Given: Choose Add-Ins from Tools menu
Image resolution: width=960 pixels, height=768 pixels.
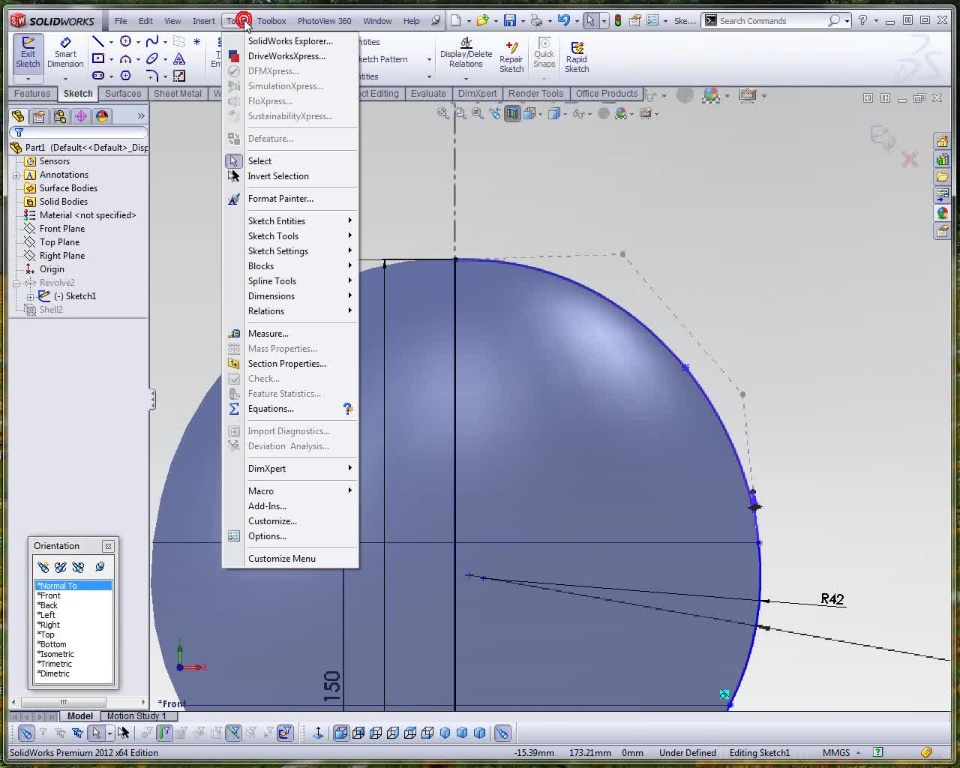Looking at the screenshot, I should pyautogui.click(x=290, y=506).
